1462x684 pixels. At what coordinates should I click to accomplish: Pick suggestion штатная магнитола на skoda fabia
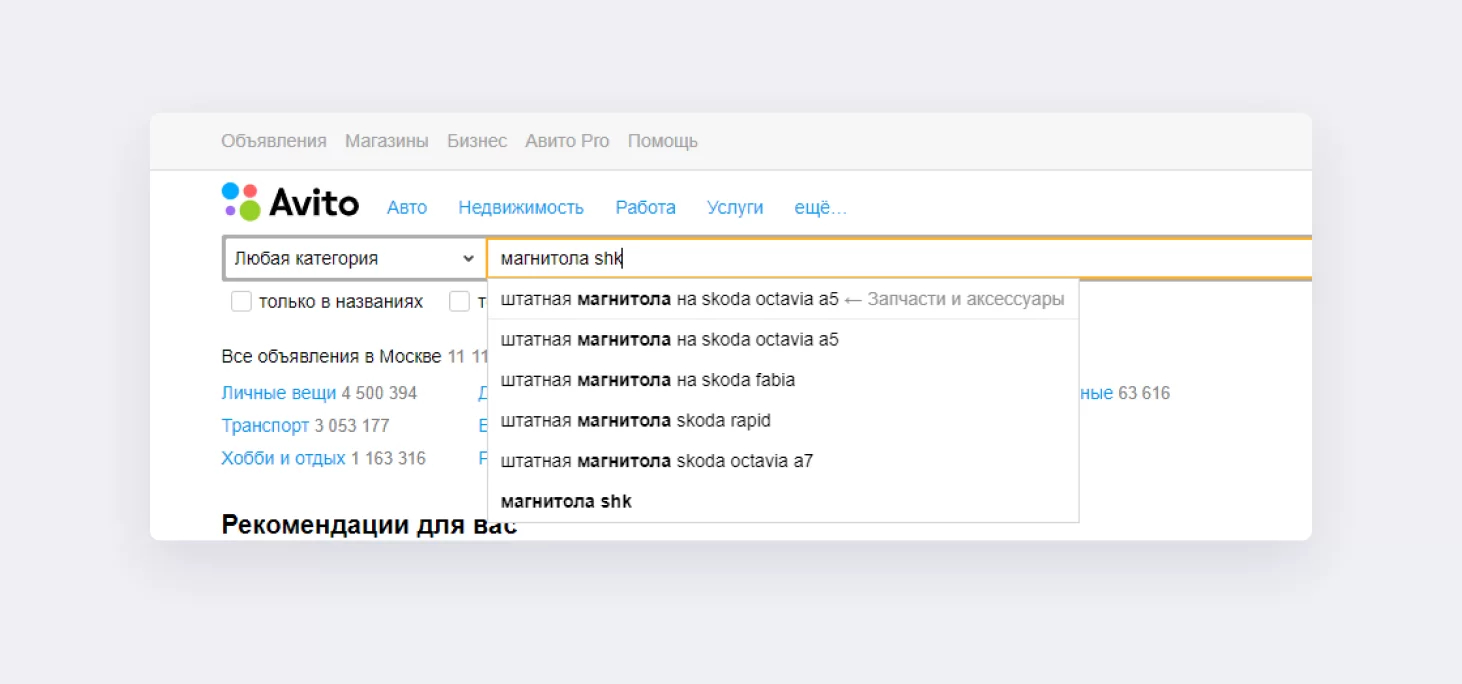click(x=783, y=380)
